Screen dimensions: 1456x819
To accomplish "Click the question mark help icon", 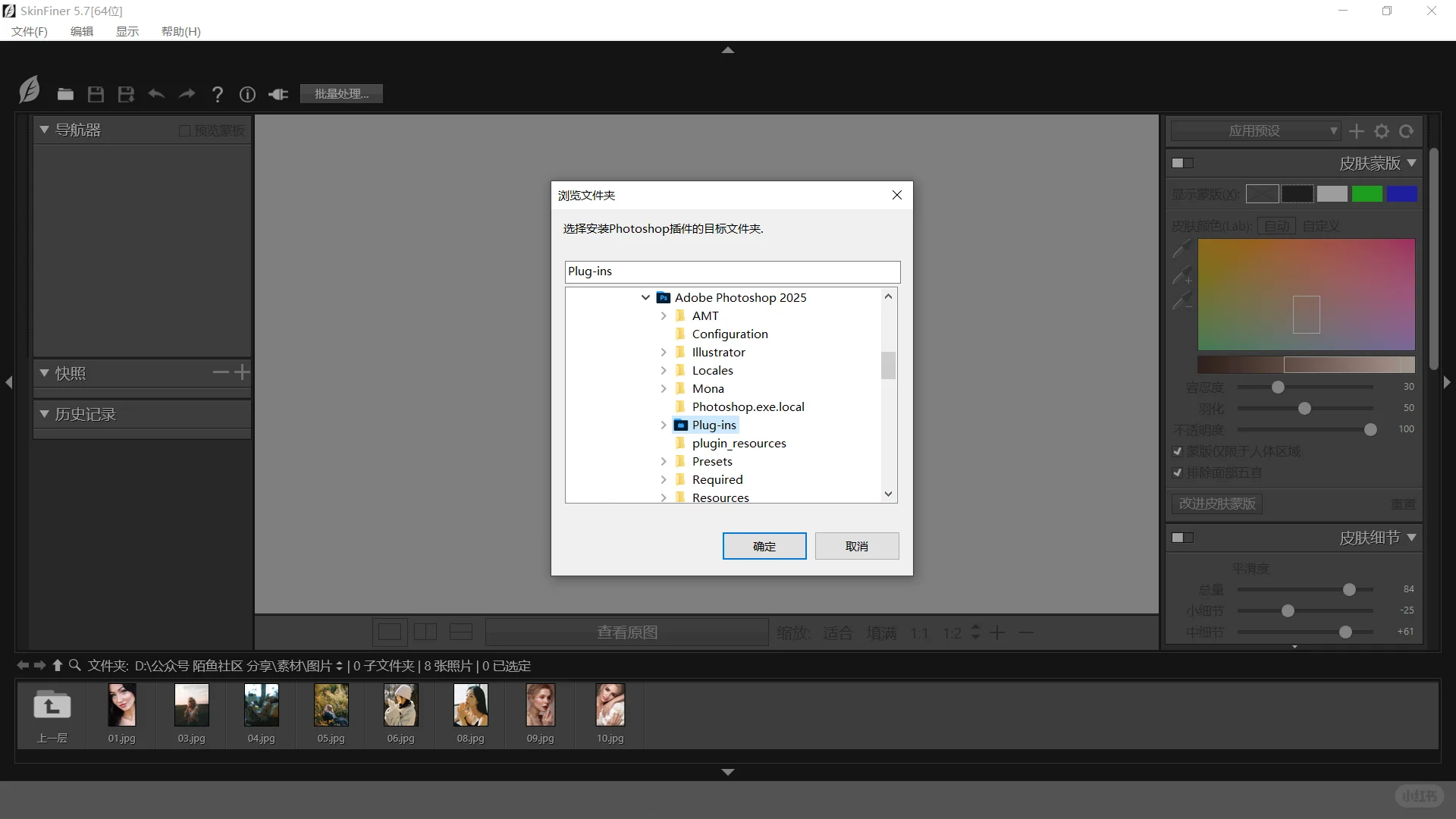I will click(x=218, y=94).
